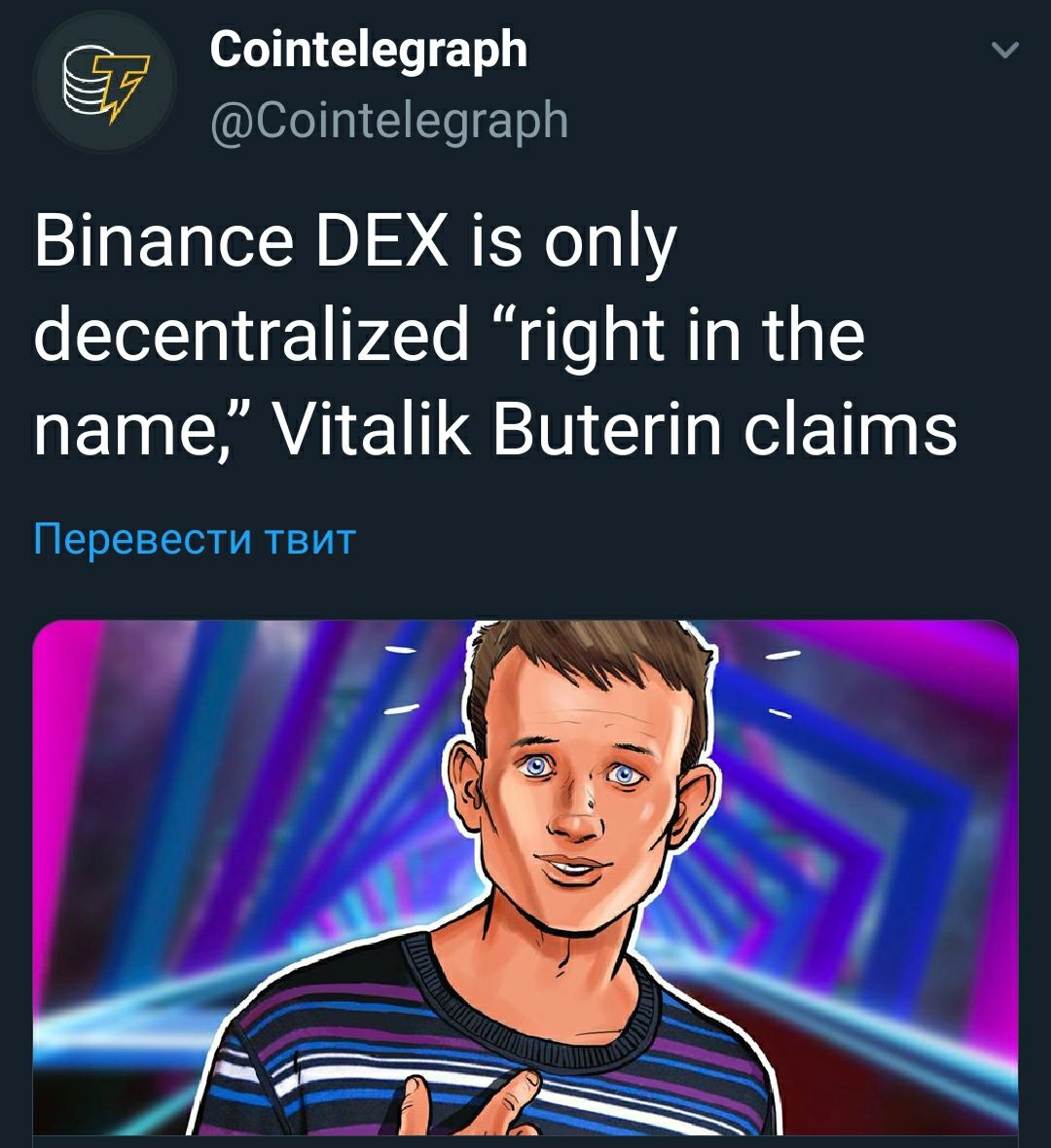Translate tweet via "Перевести твит" link
The height and width of the screenshot is (1148, 1051).
click(195, 540)
